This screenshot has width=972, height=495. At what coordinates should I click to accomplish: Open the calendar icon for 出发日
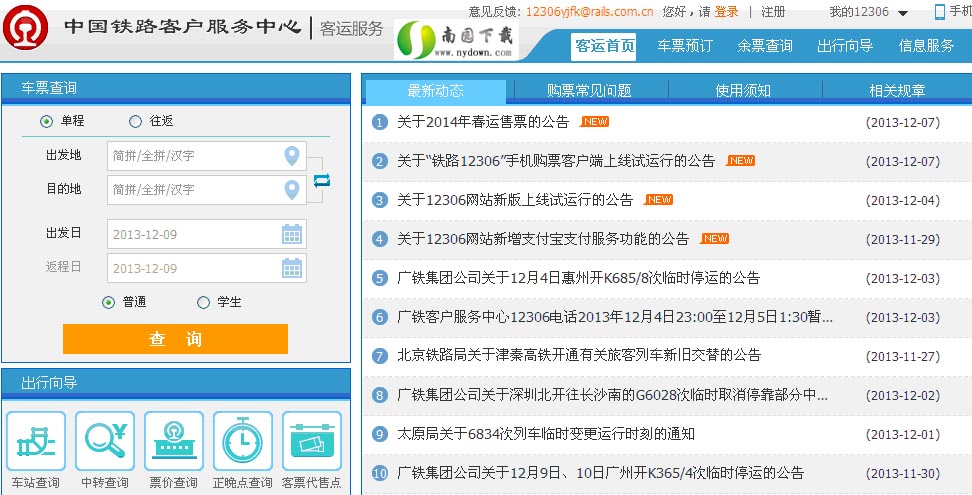coord(291,235)
